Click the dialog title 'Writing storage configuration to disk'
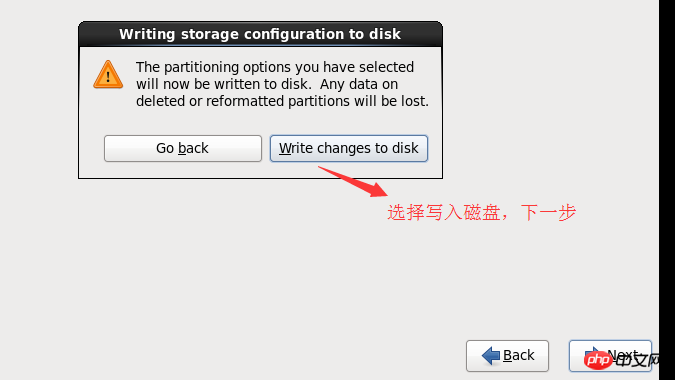The width and height of the screenshot is (675, 380). pos(260,34)
